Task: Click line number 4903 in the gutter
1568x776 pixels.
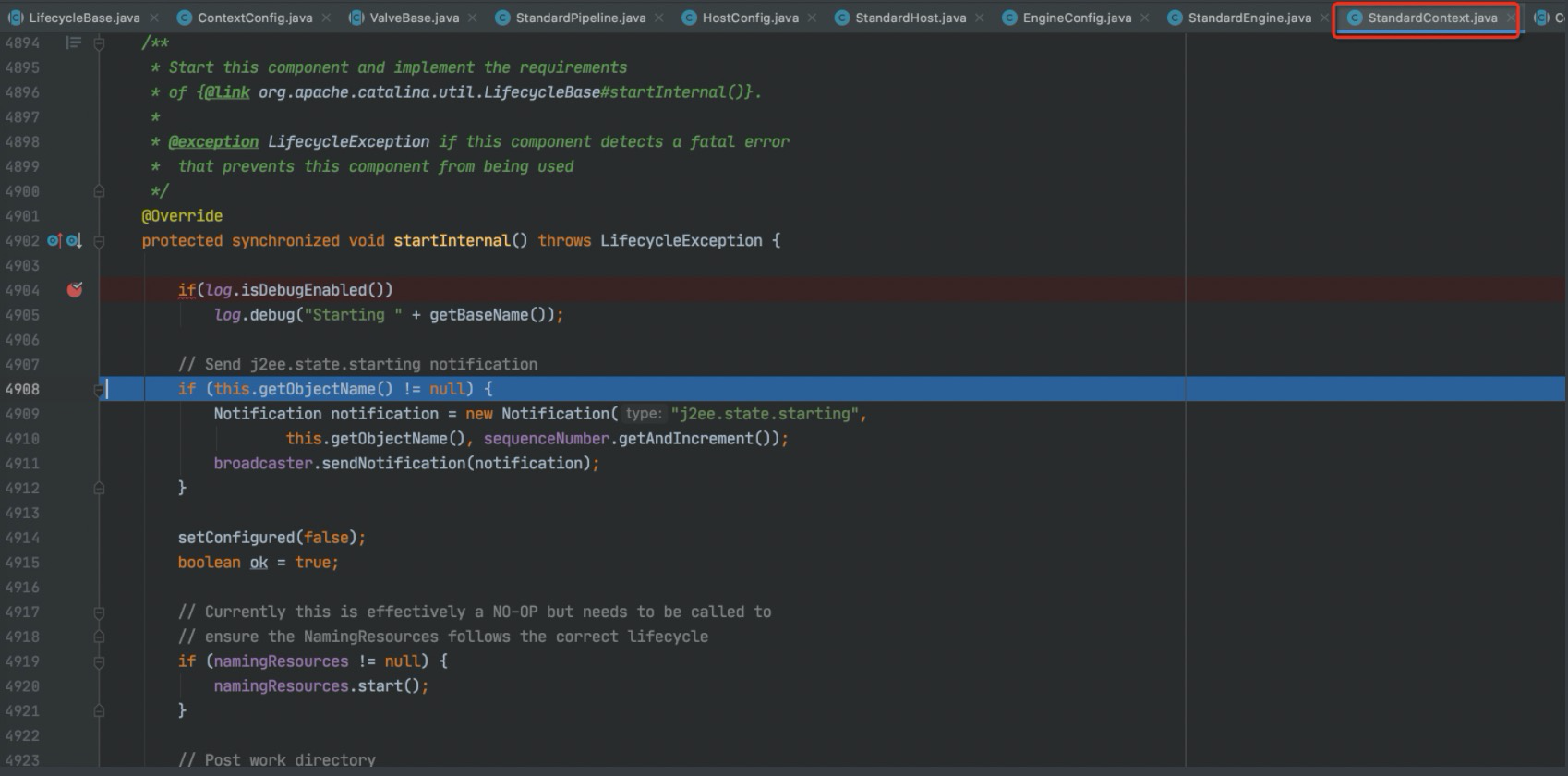Action: tap(22, 265)
